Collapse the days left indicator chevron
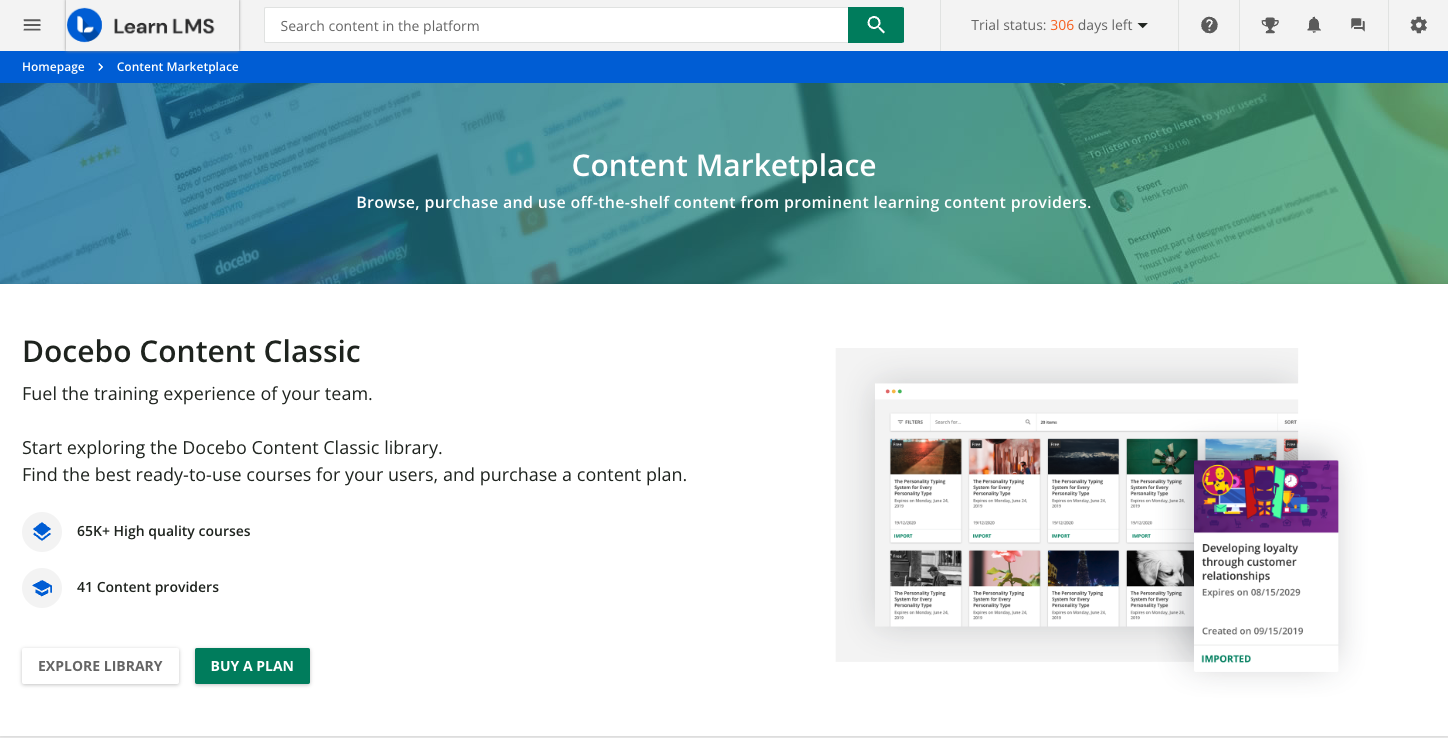Screen dimensions: 1448x738 point(1141,27)
